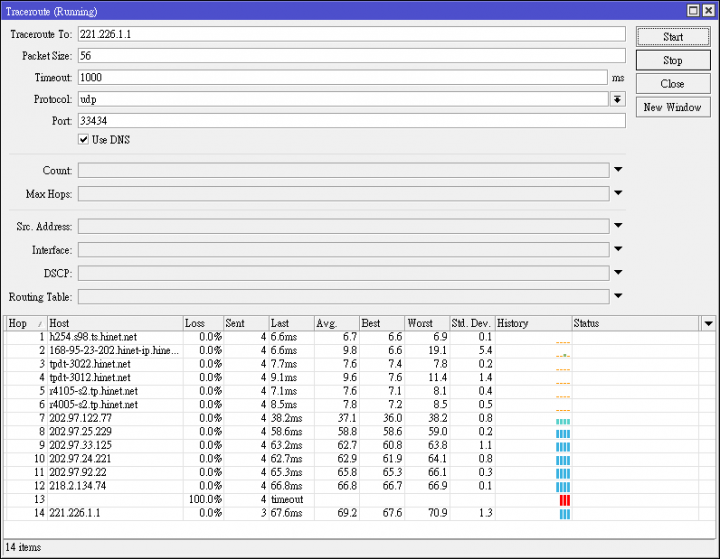This screenshot has height=559, width=720.
Task: Open the table column selector dropdown
Action: pyautogui.click(x=708, y=323)
